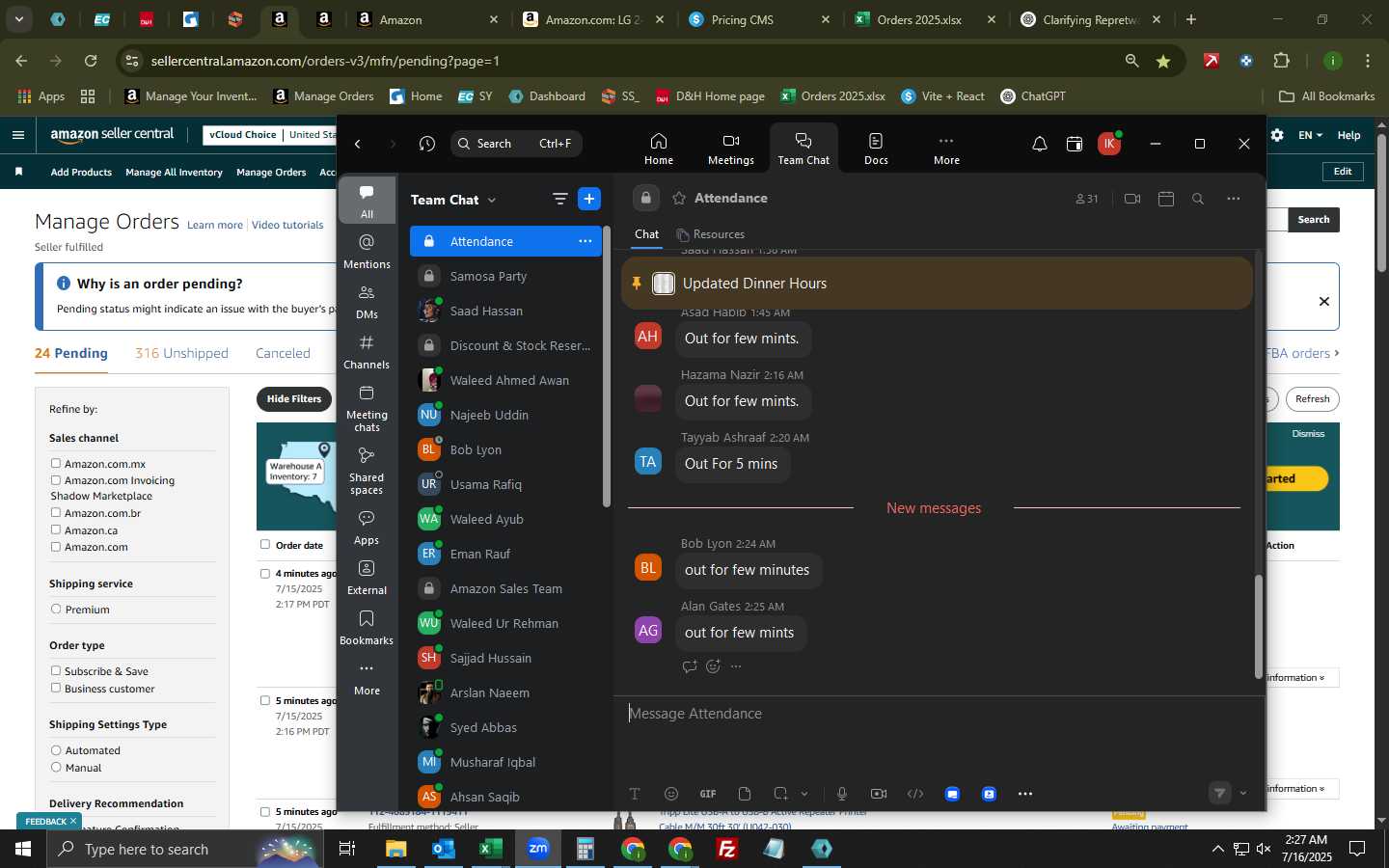Open Zoom app in Windows taskbar
This screenshot has height=868, width=1389.
coord(537,849)
